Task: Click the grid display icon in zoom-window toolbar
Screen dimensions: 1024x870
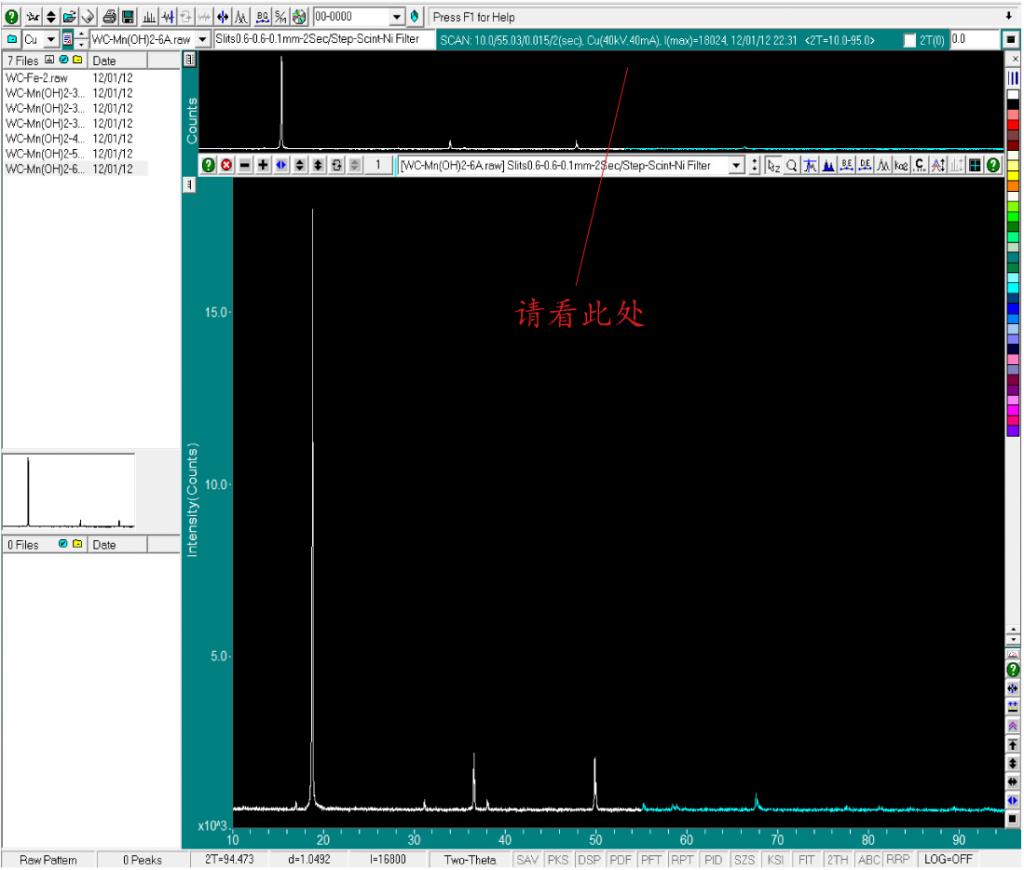Action: click(975, 165)
